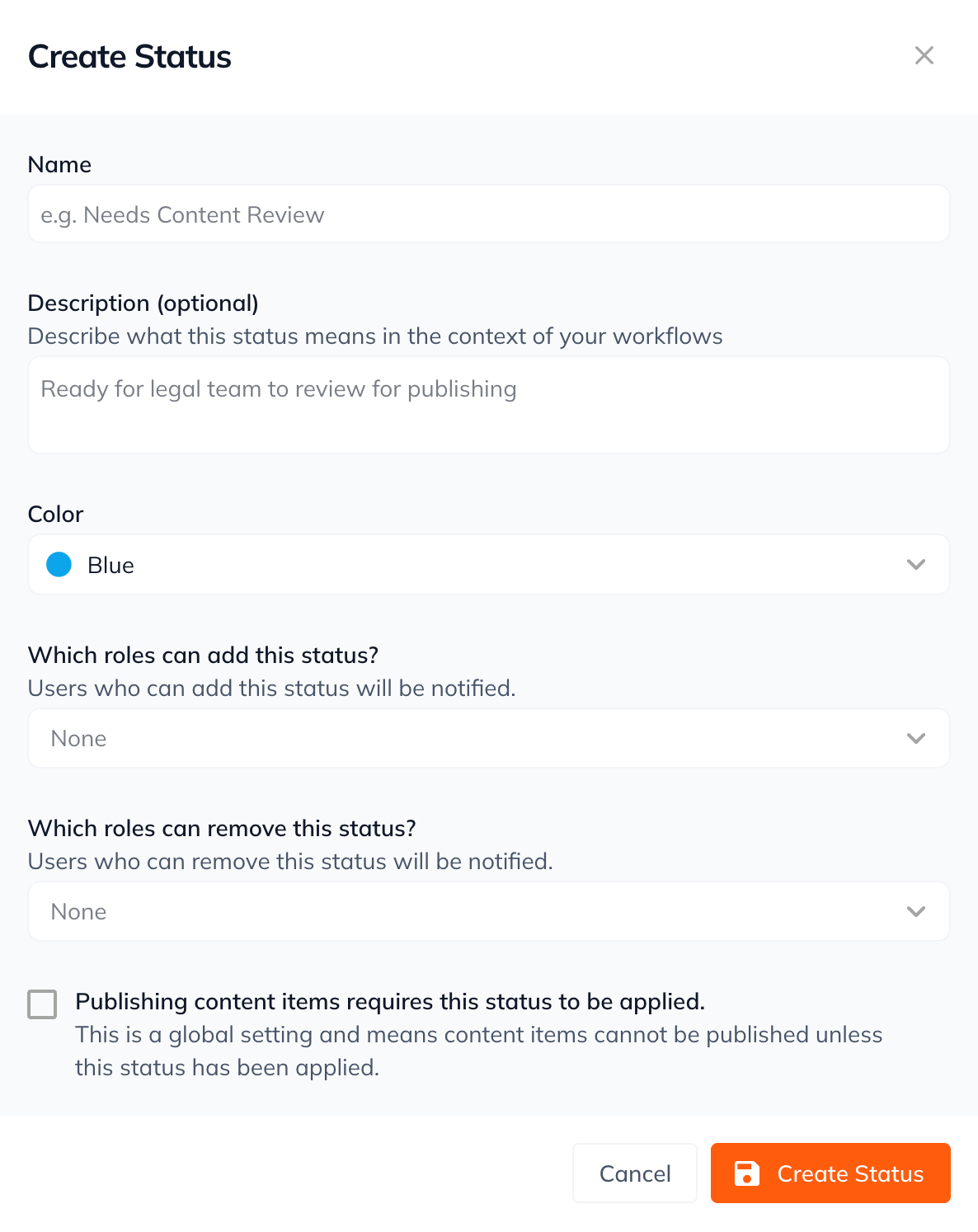Click the "Name" field label

pyautogui.click(x=59, y=165)
